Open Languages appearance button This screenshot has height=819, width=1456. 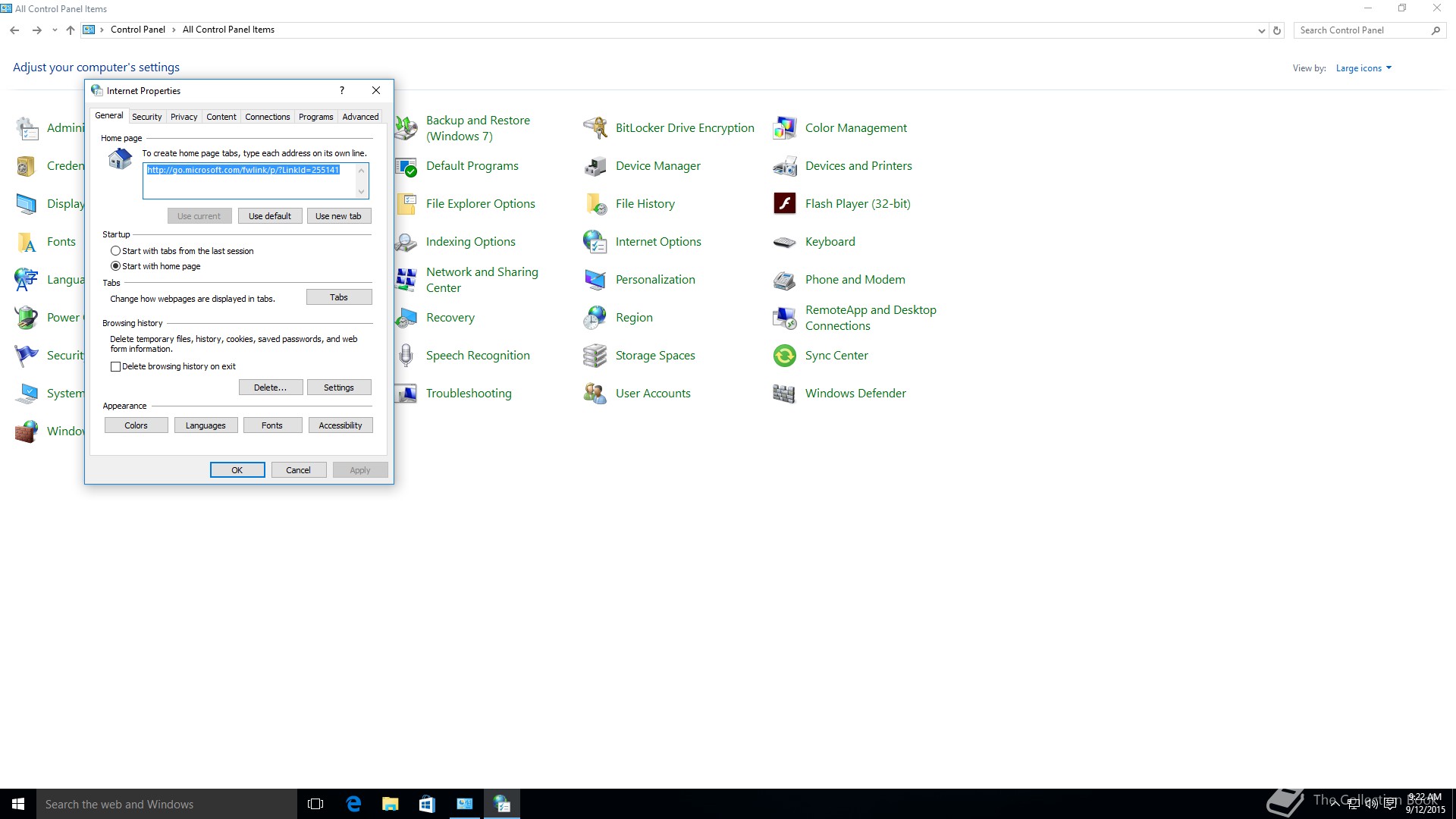[206, 425]
